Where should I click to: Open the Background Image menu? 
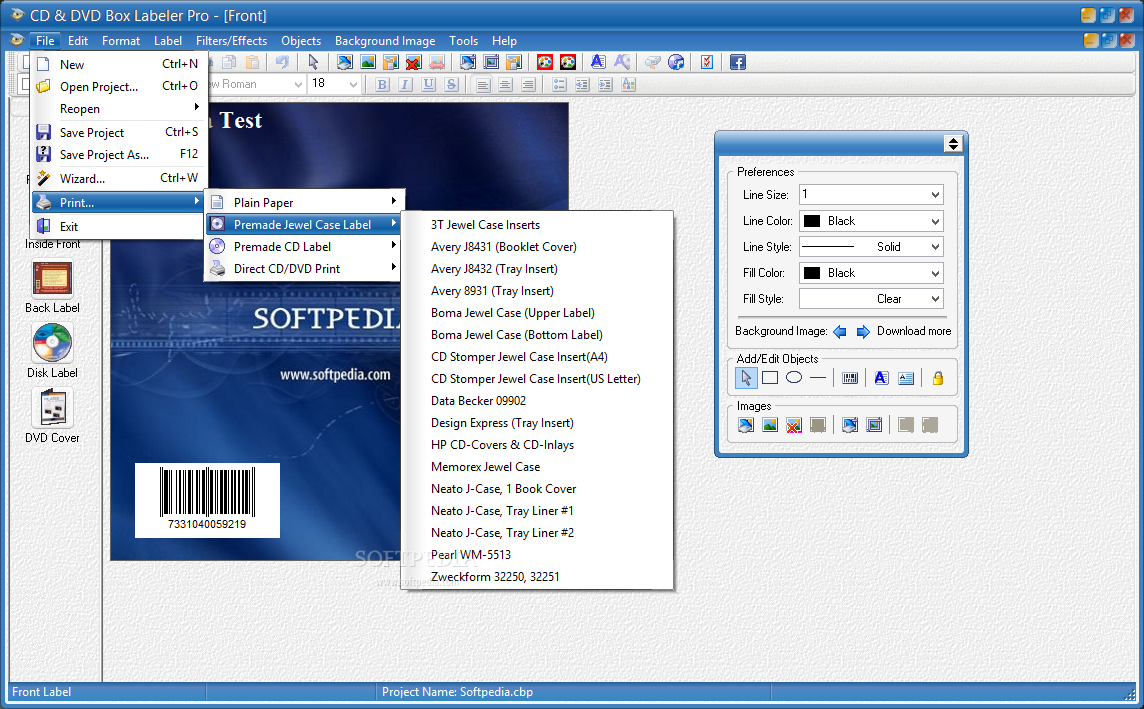385,41
